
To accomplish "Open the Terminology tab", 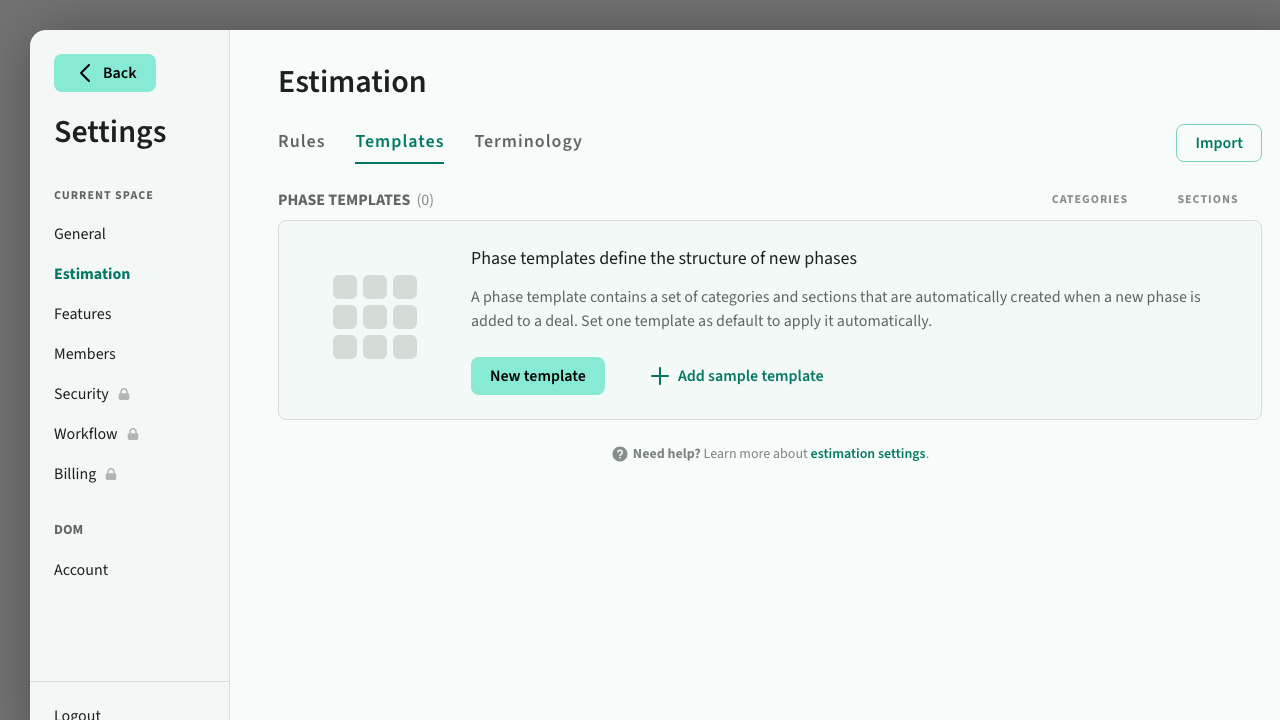I will (x=528, y=141).
